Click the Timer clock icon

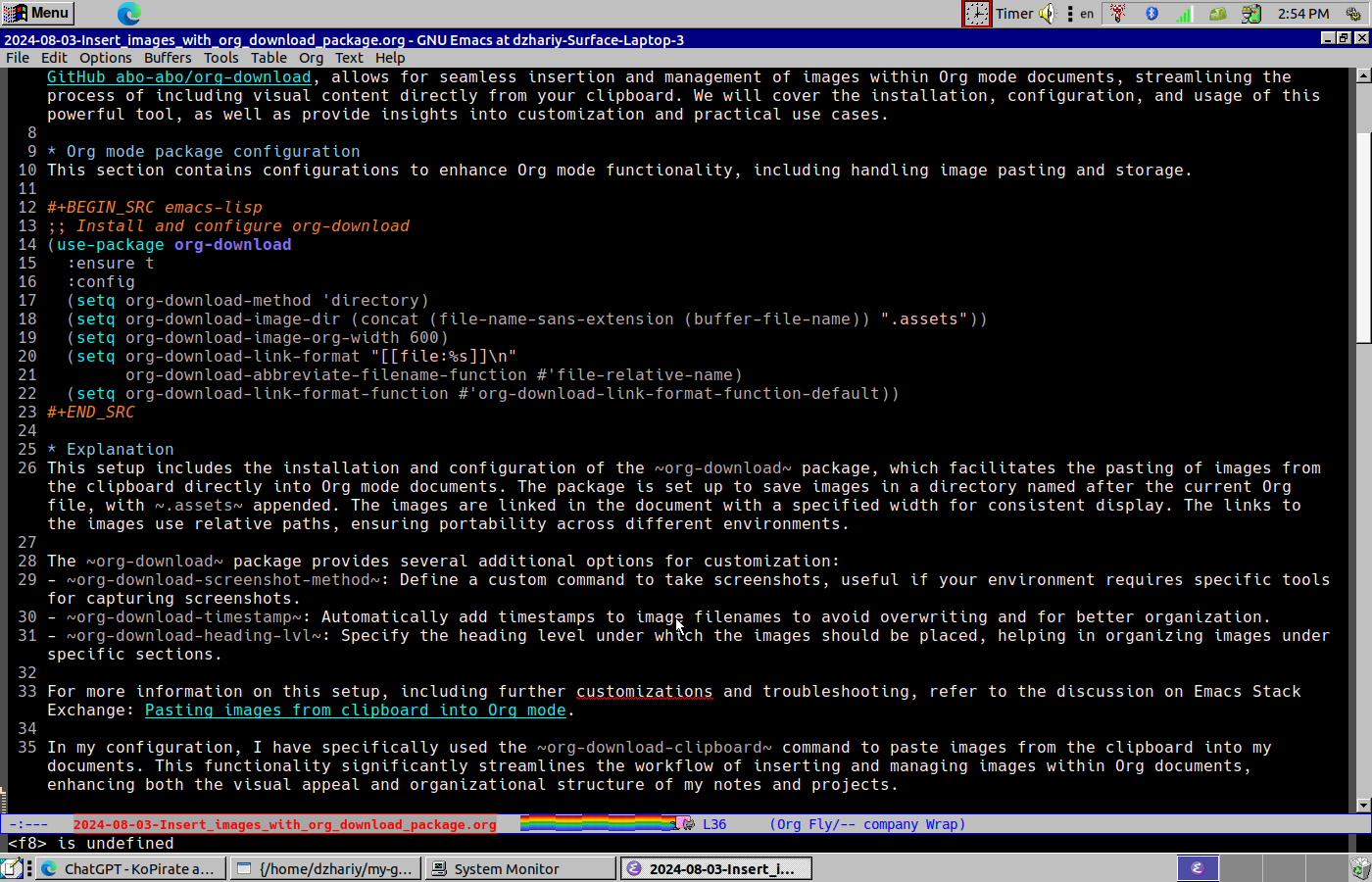[x=976, y=14]
